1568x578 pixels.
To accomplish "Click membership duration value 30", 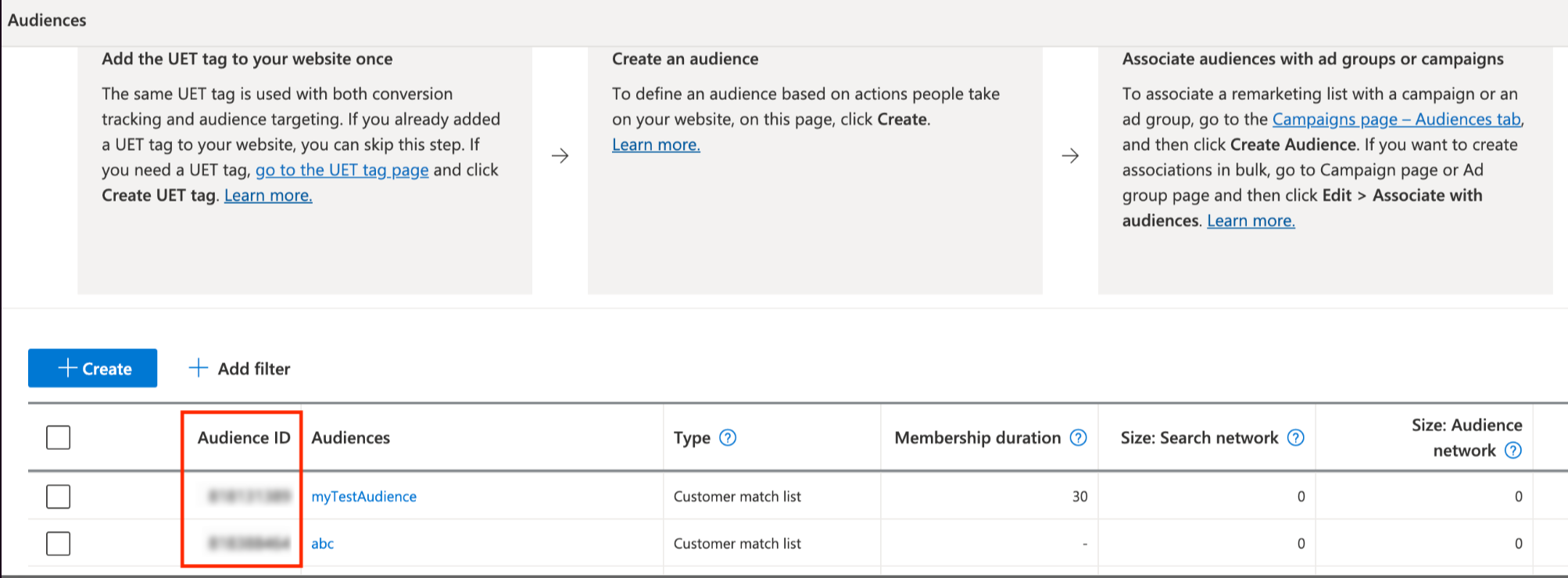I will coord(1079,496).
